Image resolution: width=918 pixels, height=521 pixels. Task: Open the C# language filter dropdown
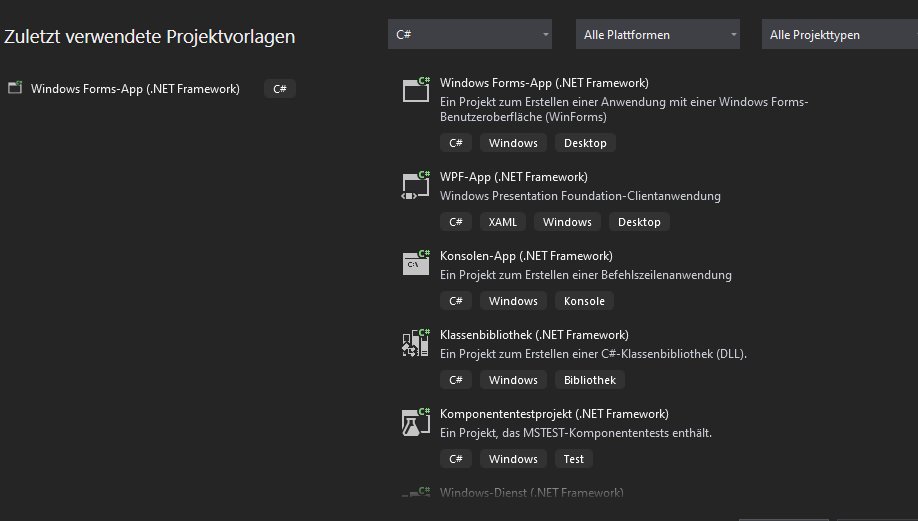470,35
